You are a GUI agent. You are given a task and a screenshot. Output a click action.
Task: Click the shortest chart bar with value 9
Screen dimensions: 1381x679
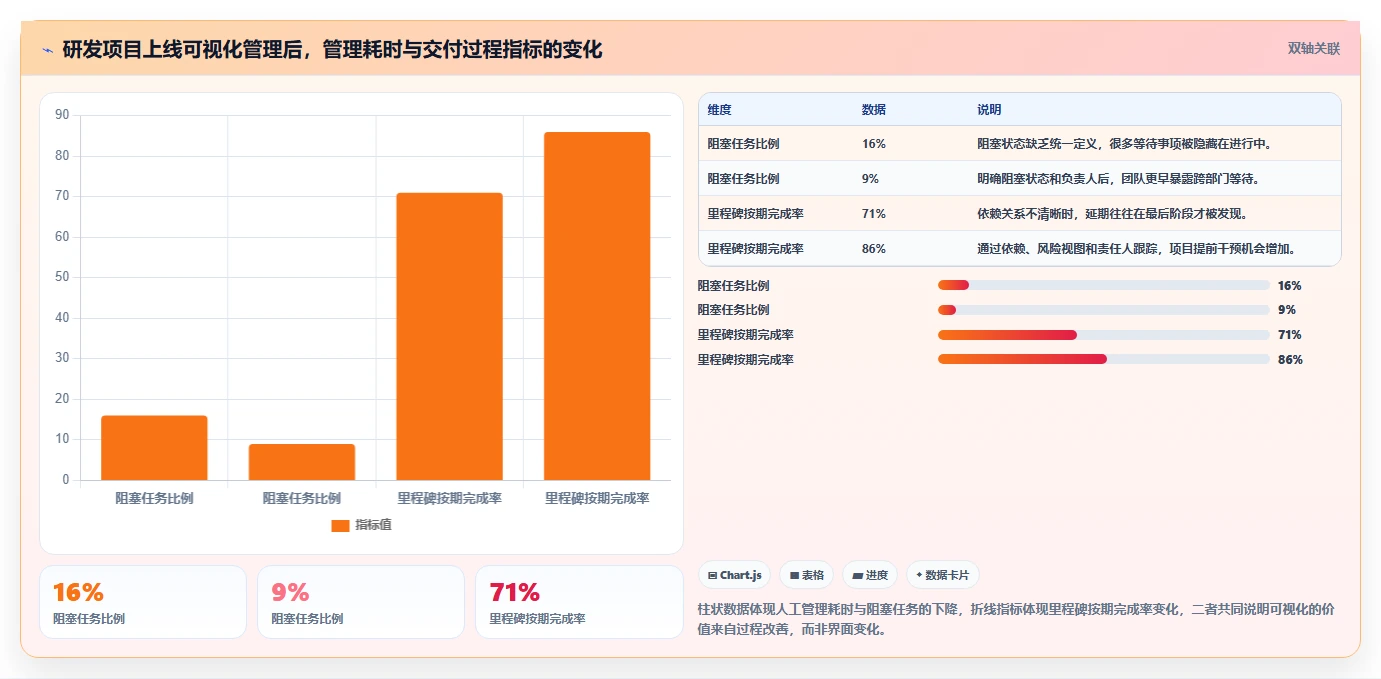tap(302, 462)
